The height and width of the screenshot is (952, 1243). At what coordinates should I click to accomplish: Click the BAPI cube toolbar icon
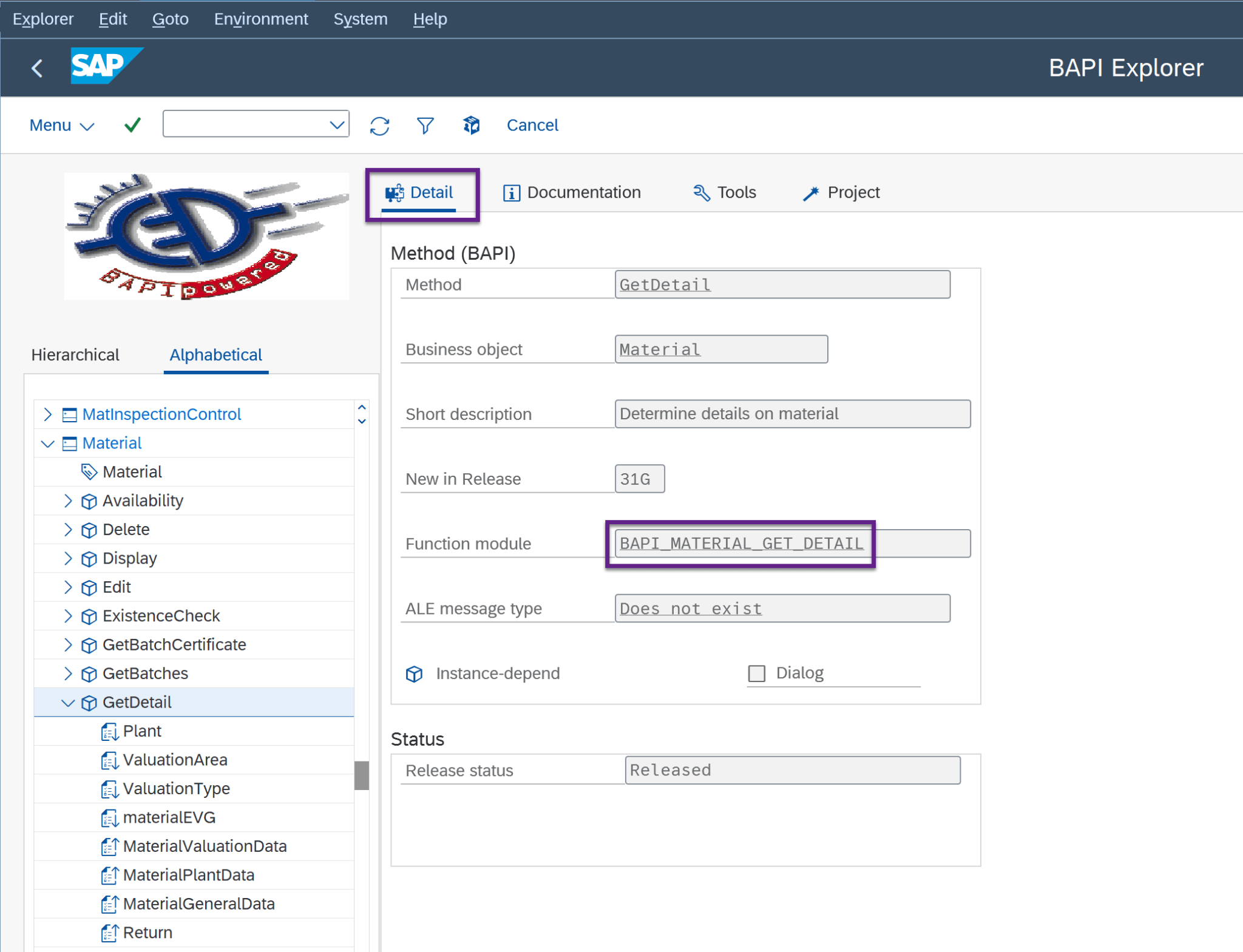pos(471,125)
